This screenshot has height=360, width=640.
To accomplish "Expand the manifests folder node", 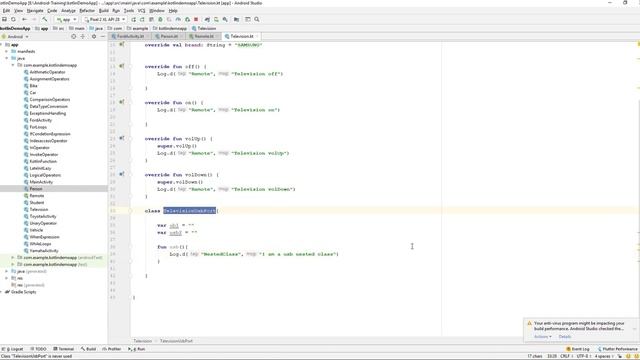I will (7, 51).
